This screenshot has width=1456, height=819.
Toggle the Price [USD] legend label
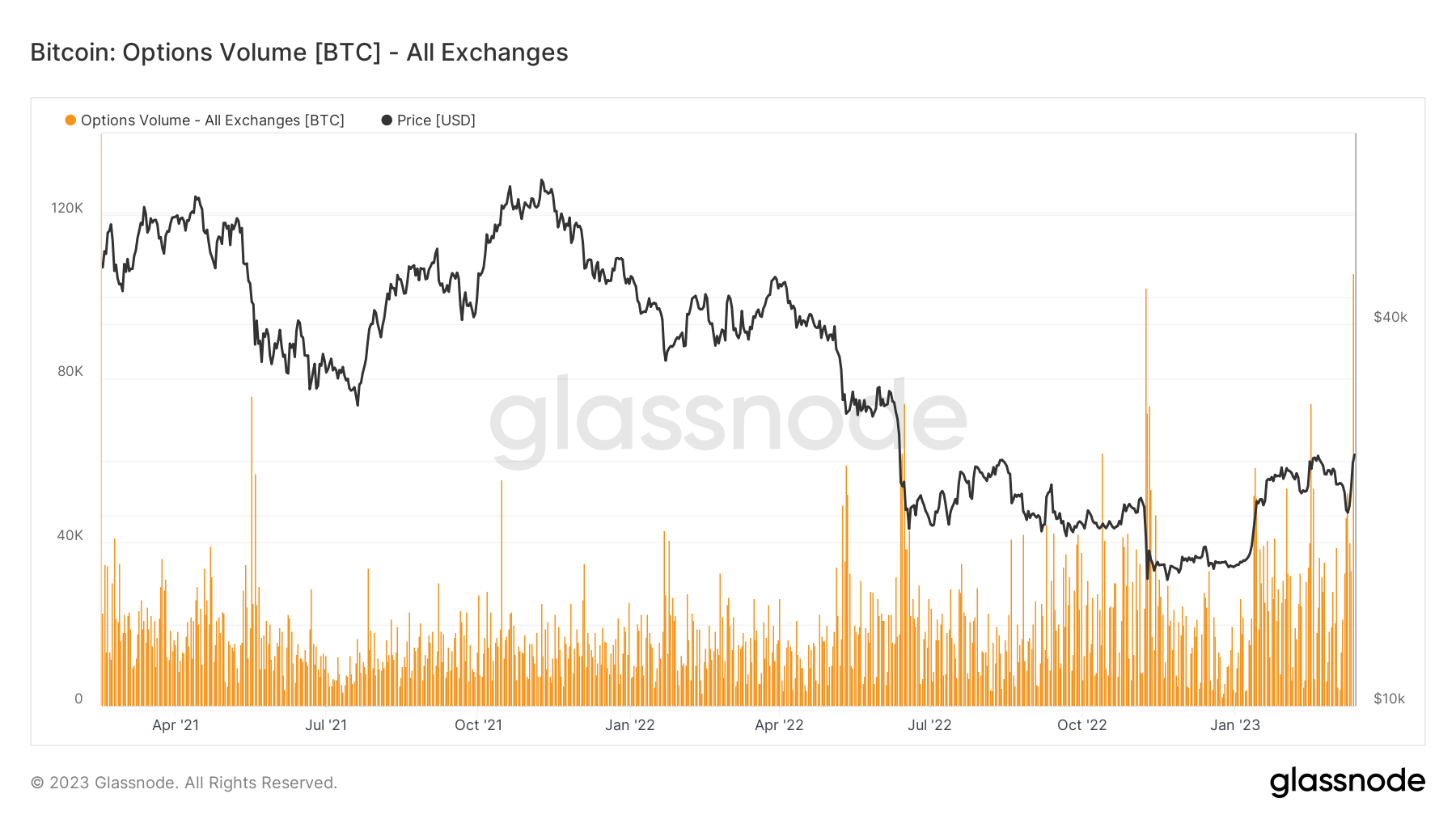[436, 120]
